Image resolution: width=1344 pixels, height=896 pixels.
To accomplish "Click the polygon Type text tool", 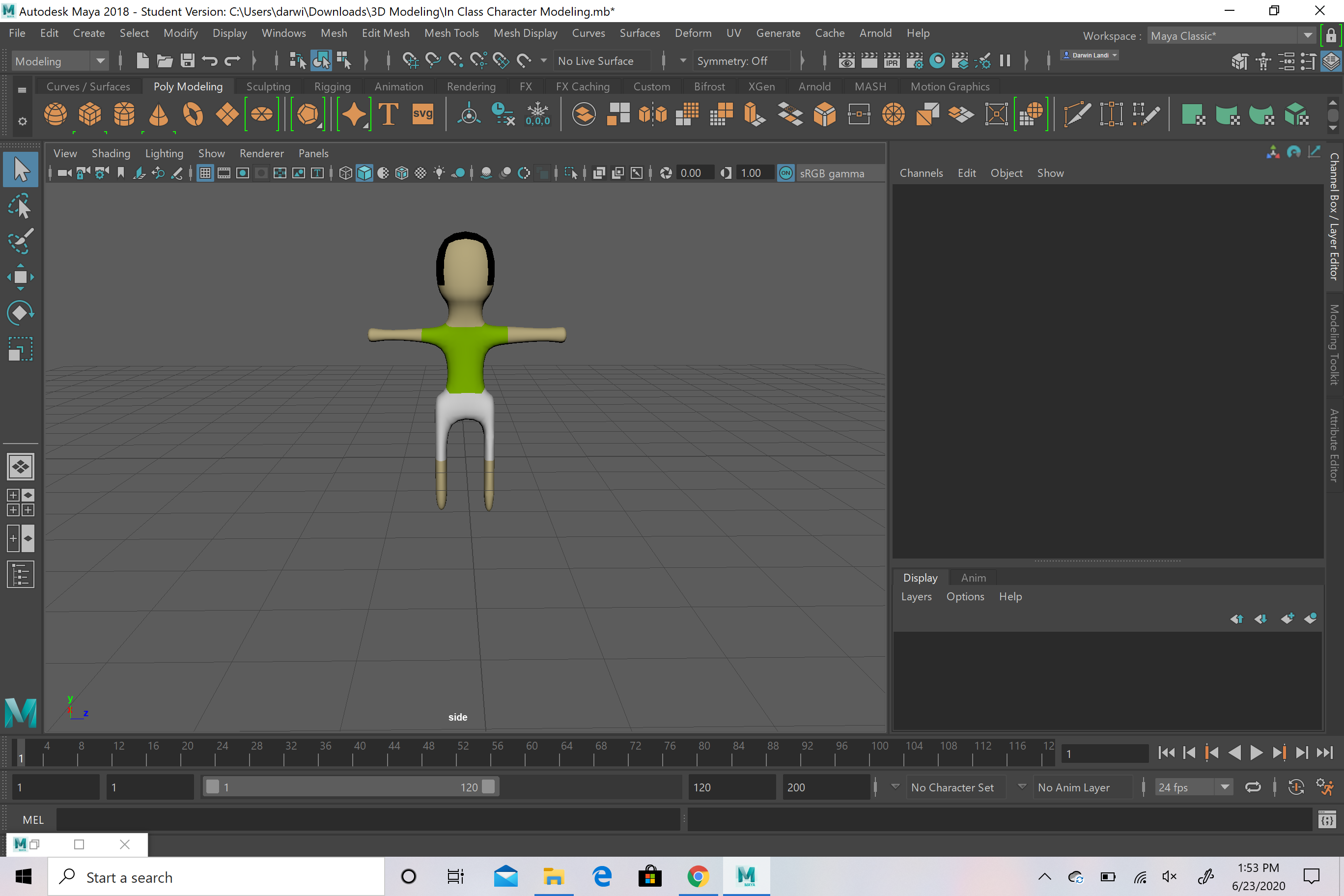I will coord(389,114).
